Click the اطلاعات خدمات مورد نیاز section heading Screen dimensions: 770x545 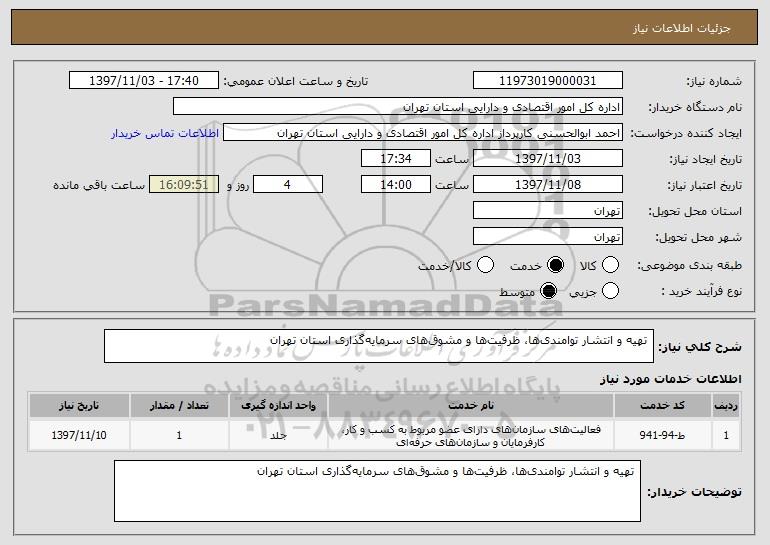670,379
